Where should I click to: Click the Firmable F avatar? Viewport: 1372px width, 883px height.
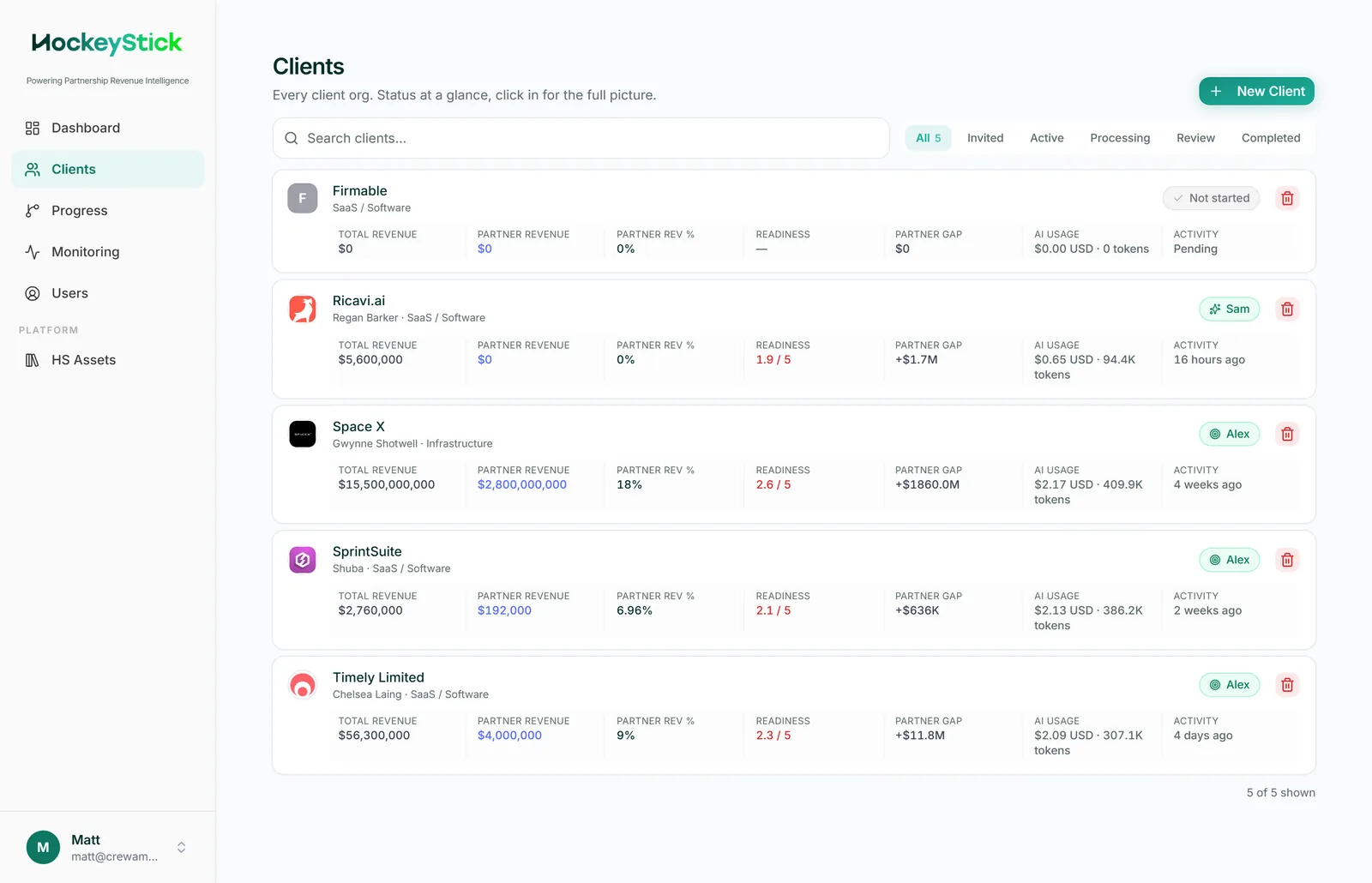pos(302,198)
